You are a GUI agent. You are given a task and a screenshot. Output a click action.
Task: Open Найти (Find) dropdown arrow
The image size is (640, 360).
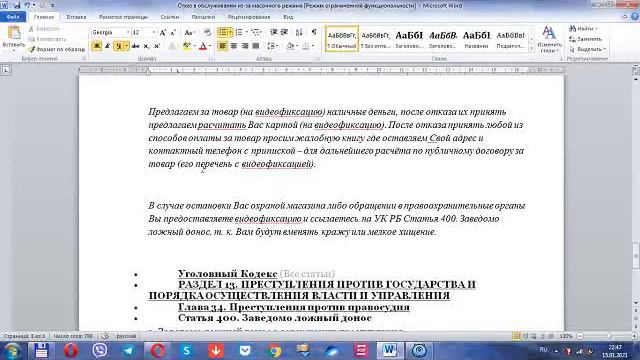596,29
